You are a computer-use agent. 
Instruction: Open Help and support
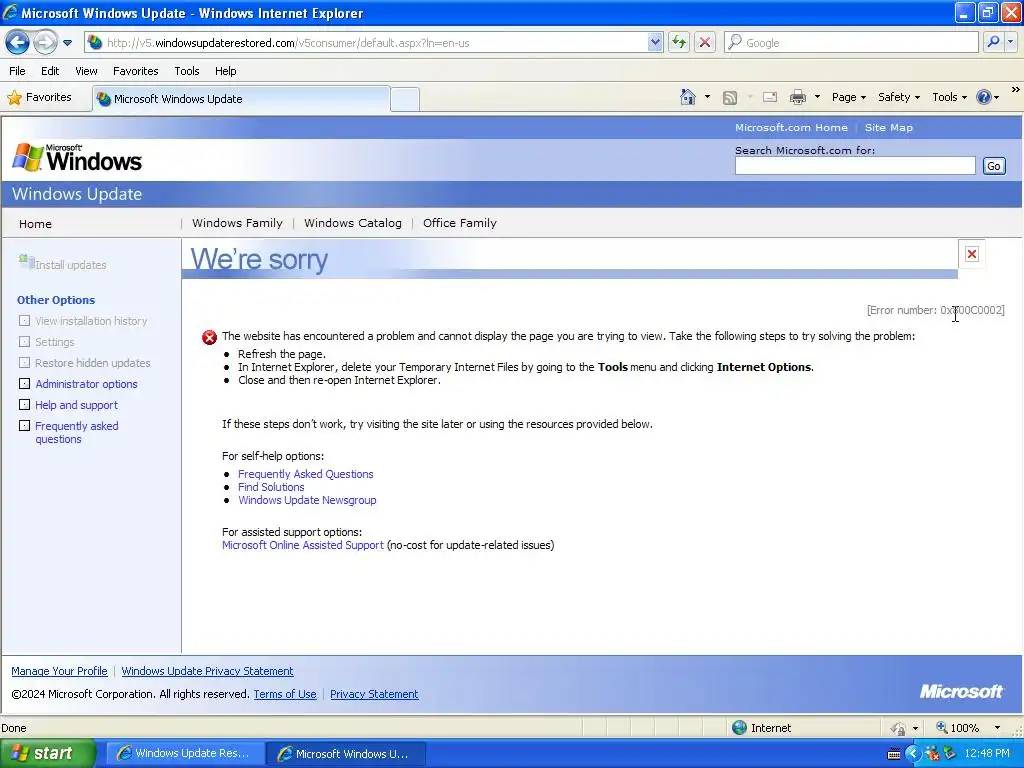point(76,405)
